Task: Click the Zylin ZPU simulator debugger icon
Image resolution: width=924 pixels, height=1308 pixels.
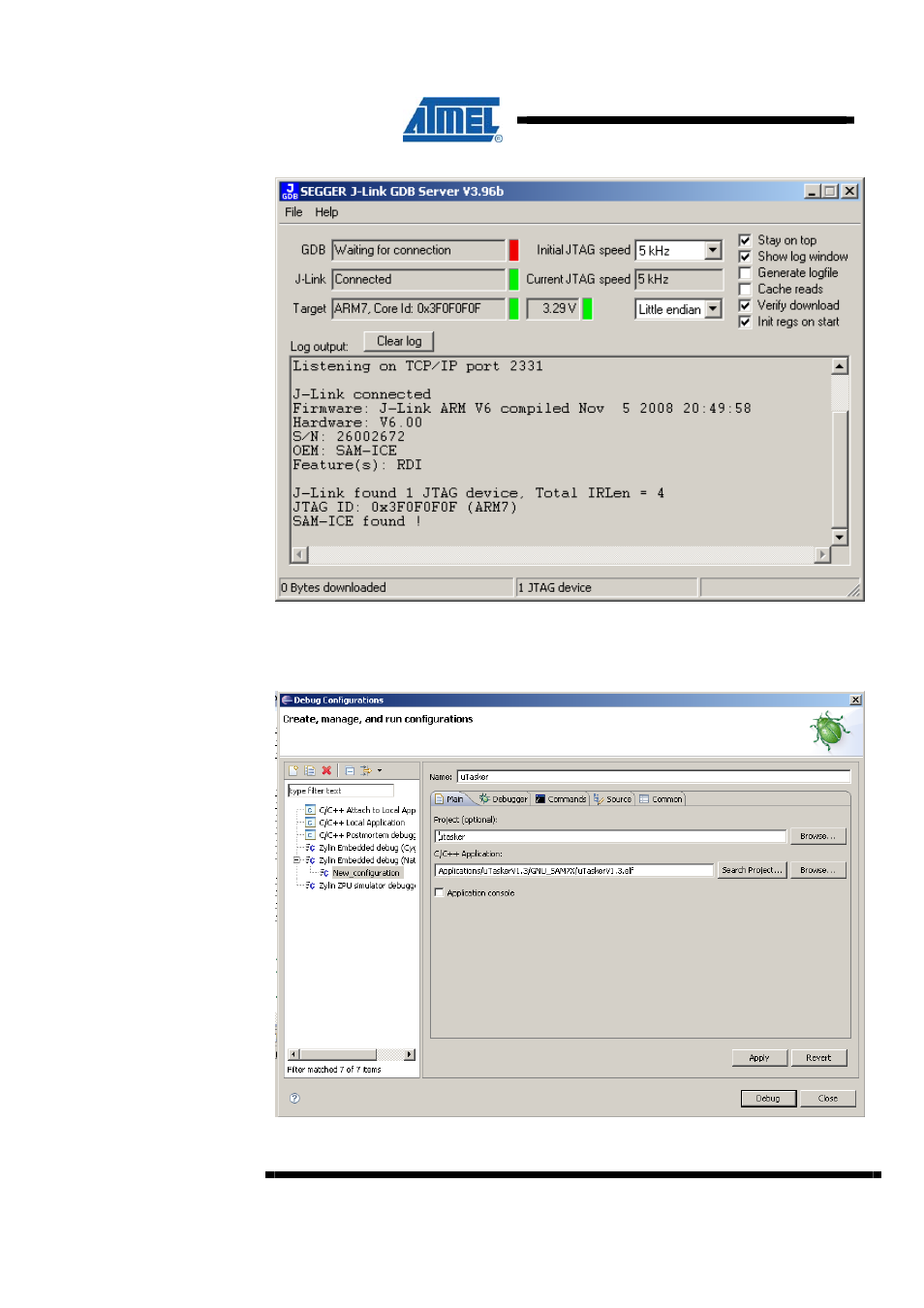Action: tap(310, 886)
